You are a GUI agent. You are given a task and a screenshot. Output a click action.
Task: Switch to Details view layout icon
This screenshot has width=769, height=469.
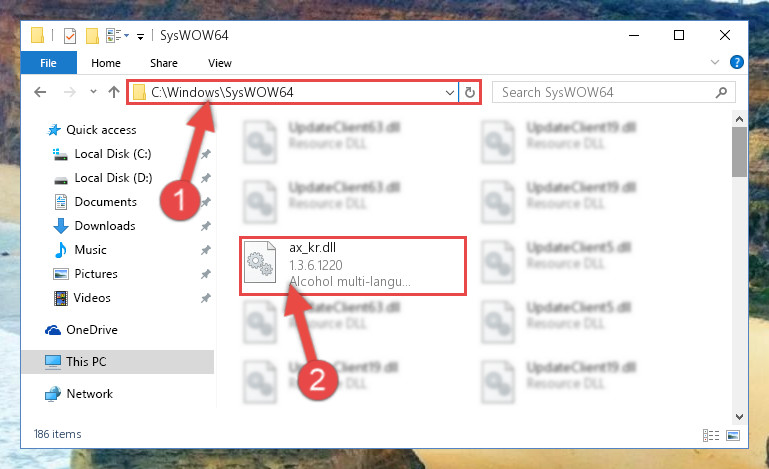click(x=711, y=435)
